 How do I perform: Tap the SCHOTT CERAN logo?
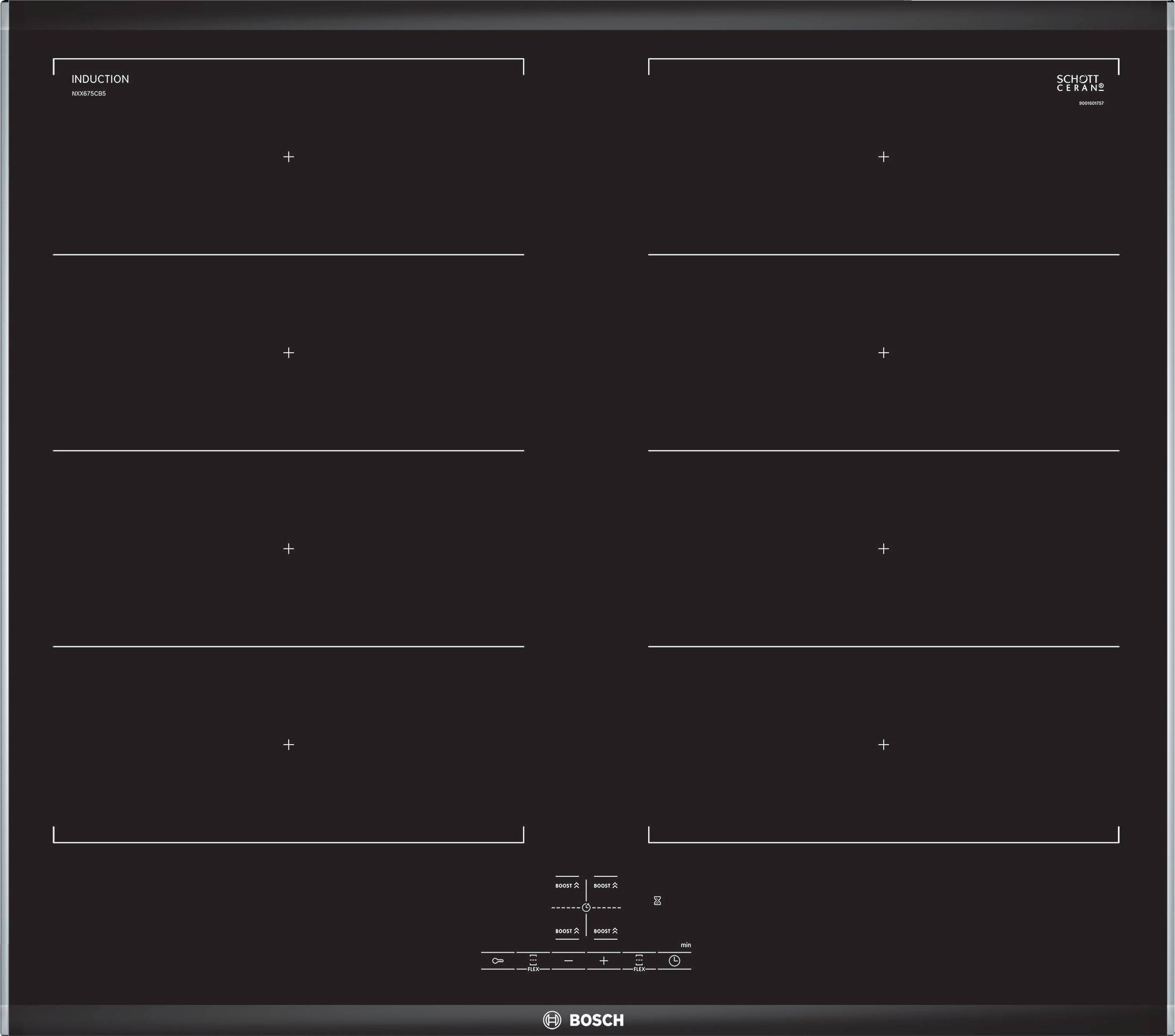pyautogui.click(x=1079, y=83)
